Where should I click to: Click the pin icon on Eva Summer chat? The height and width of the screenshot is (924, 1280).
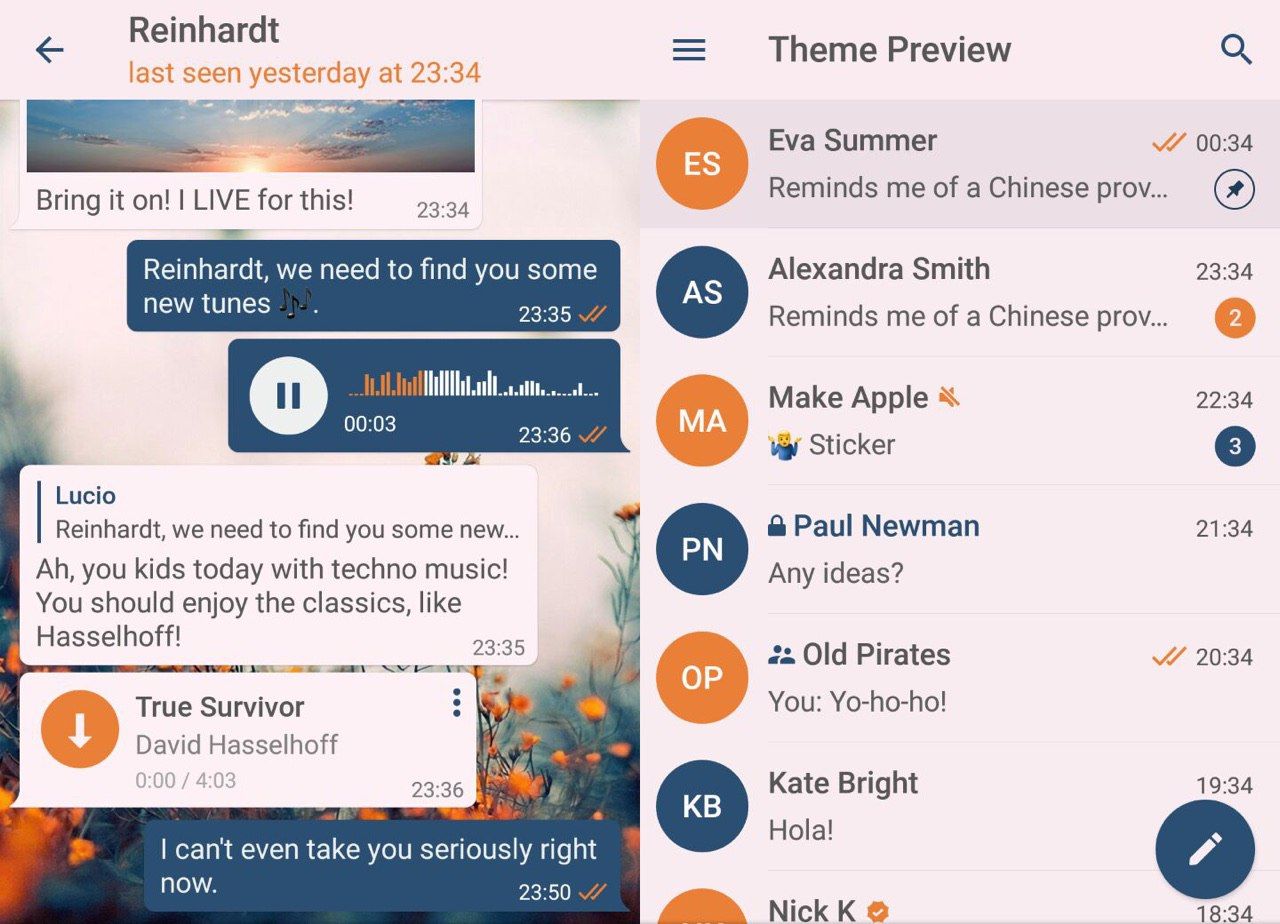click(x=1234, y=190)
